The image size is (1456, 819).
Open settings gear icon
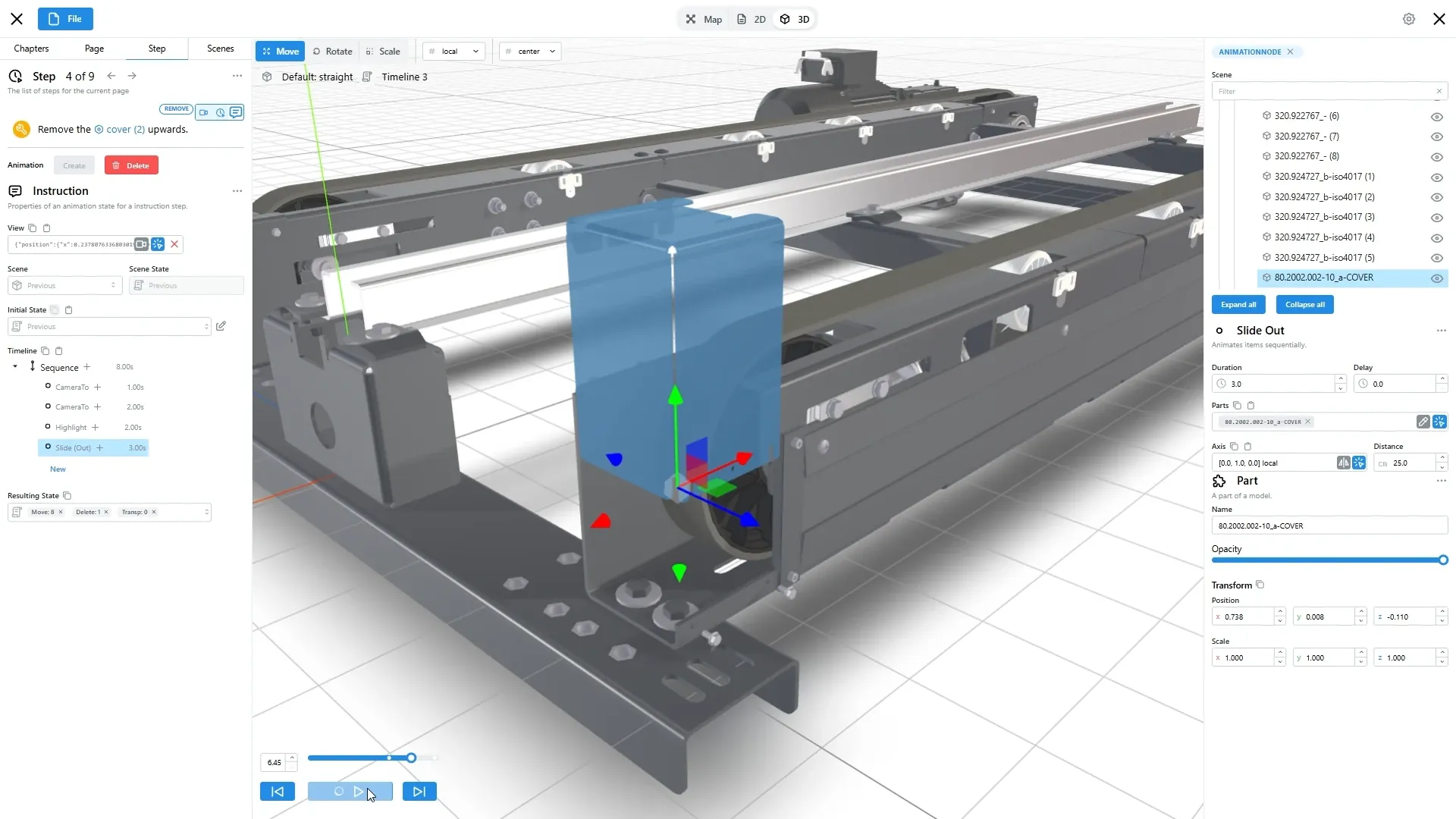coord(1409,19)
